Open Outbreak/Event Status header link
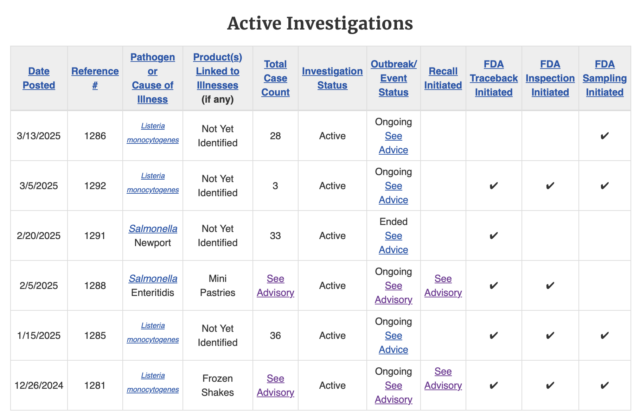This screenshot has height=419, width=640. (x=393, y=78)
